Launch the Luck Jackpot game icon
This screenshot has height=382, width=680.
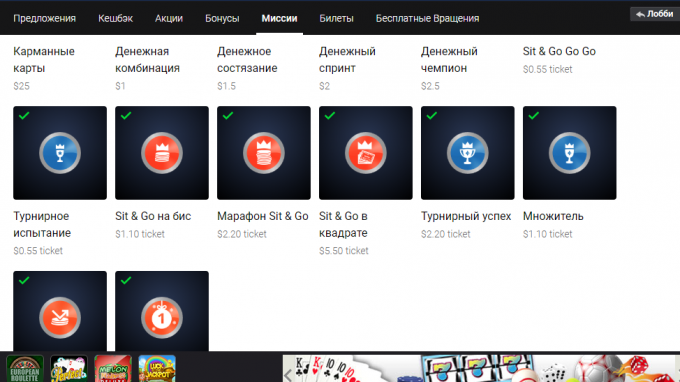click(x=157, y=369)
